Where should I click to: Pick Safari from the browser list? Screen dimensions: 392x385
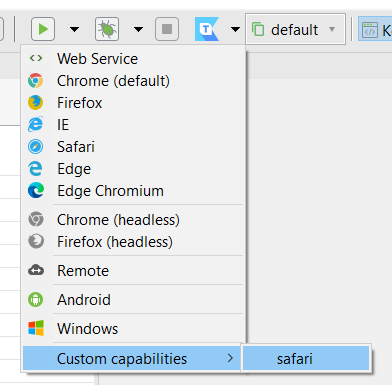[x=133, y=147]
